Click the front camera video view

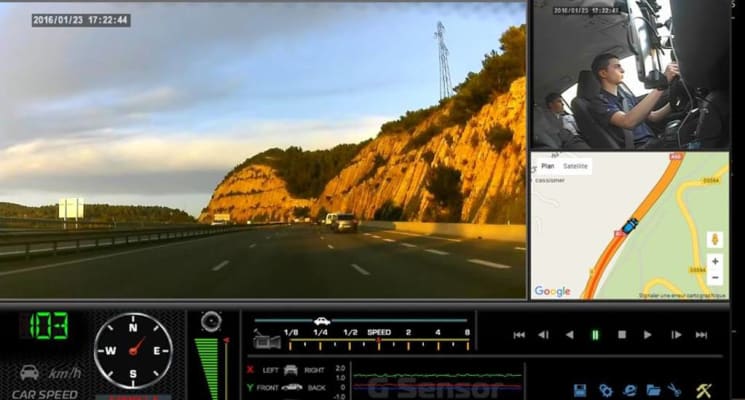pos(263,150)
